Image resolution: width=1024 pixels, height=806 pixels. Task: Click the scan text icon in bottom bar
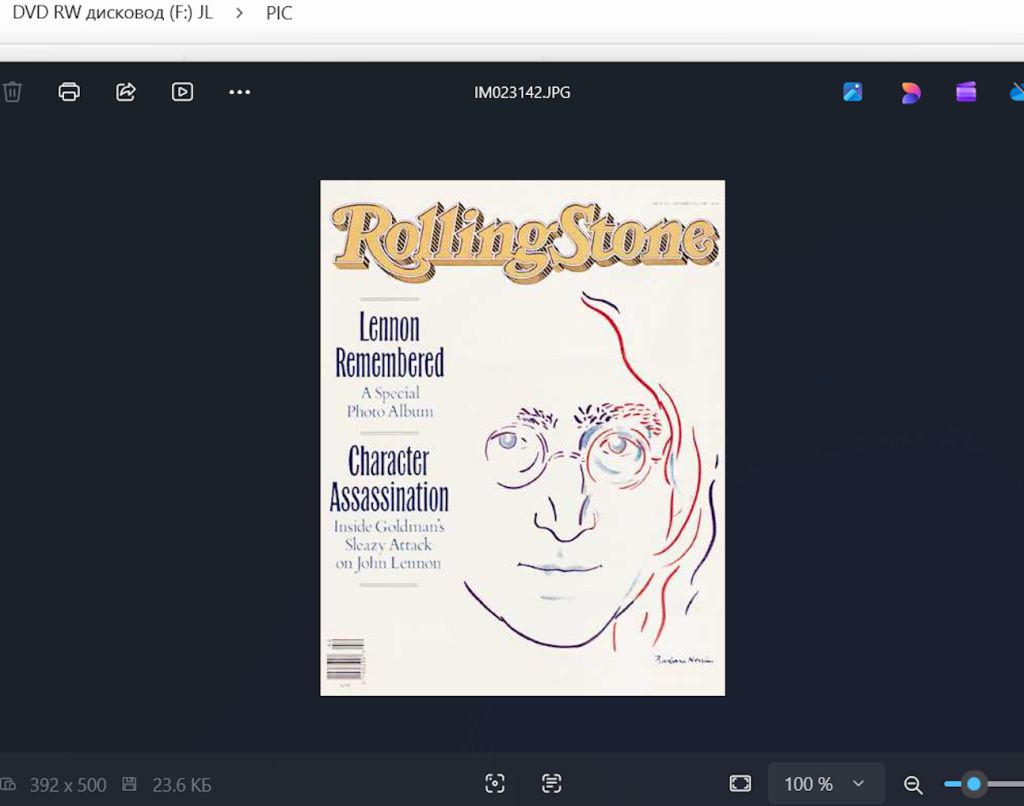tap(552, 783)
